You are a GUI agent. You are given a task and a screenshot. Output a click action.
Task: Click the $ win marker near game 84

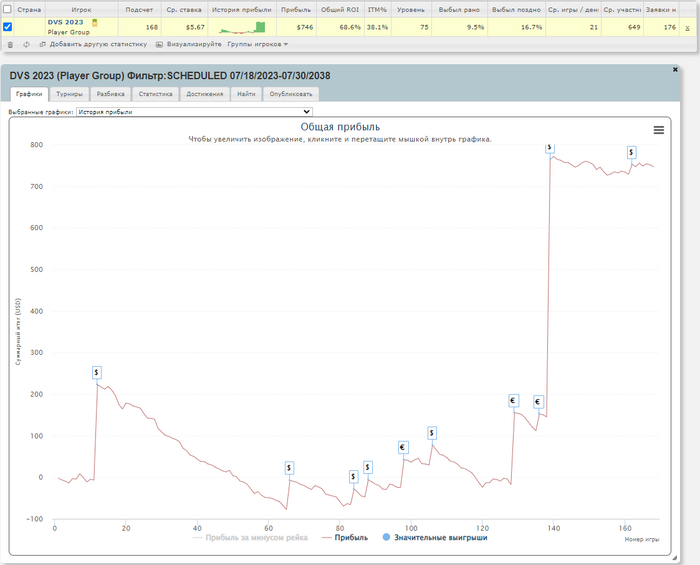click(353, 477)
